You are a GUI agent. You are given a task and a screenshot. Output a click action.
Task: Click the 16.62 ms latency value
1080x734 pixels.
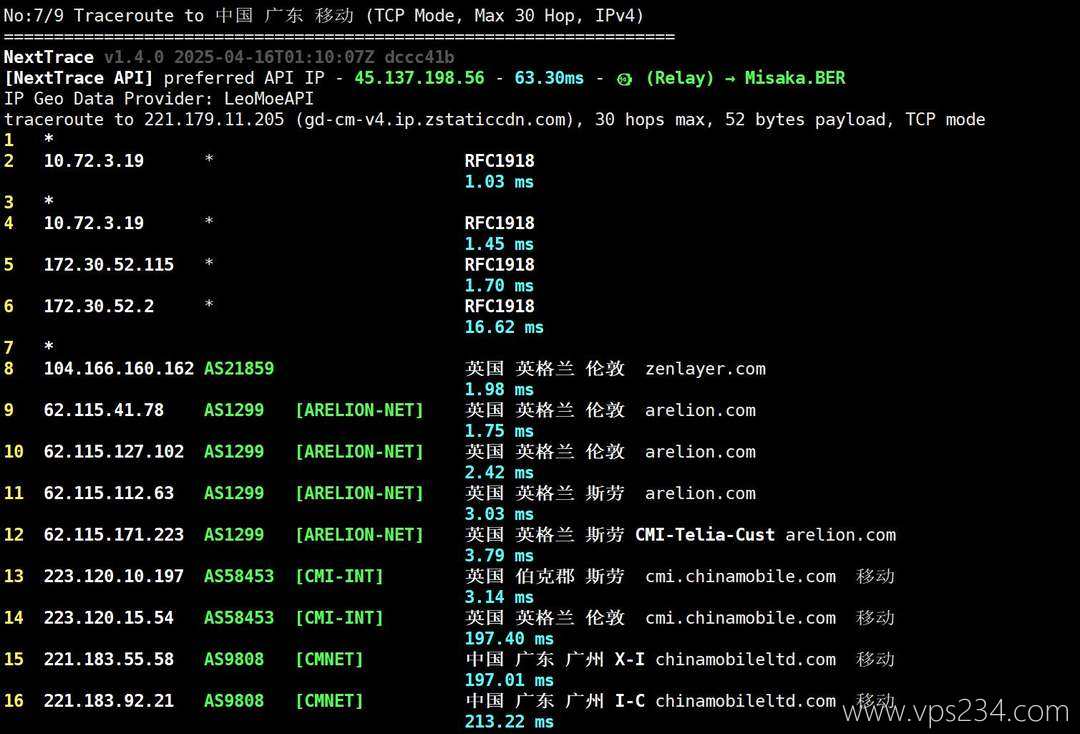(x=503, y=327)
